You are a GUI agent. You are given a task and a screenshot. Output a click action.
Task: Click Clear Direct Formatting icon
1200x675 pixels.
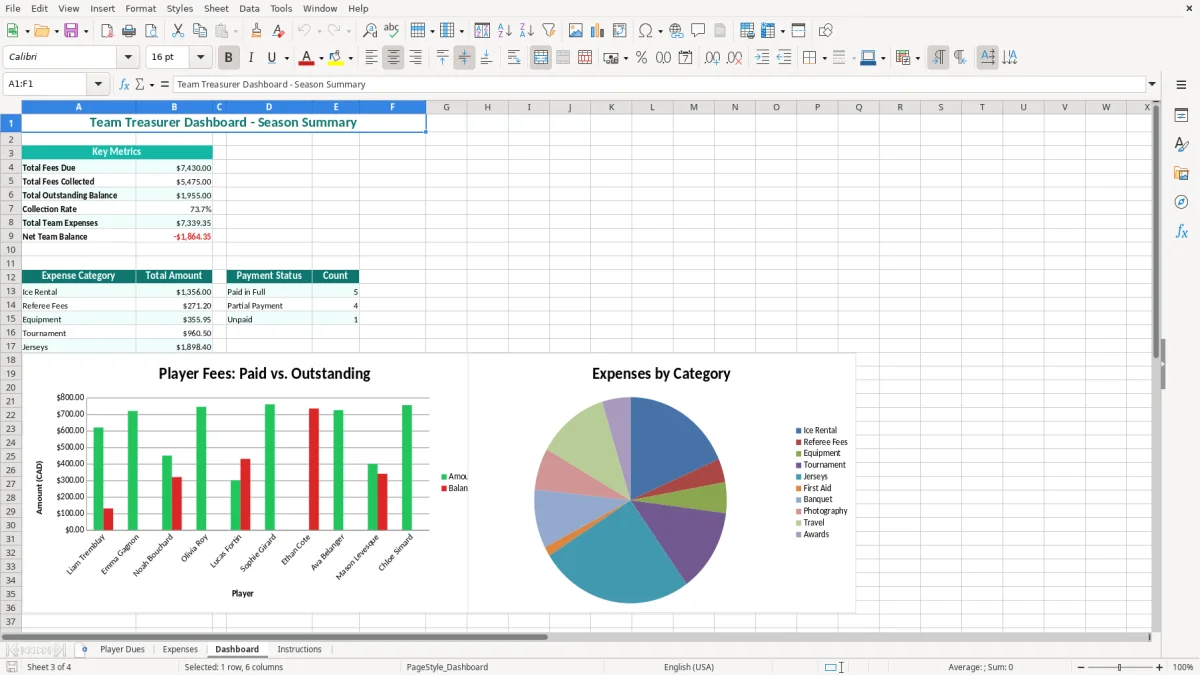point(279,31)
